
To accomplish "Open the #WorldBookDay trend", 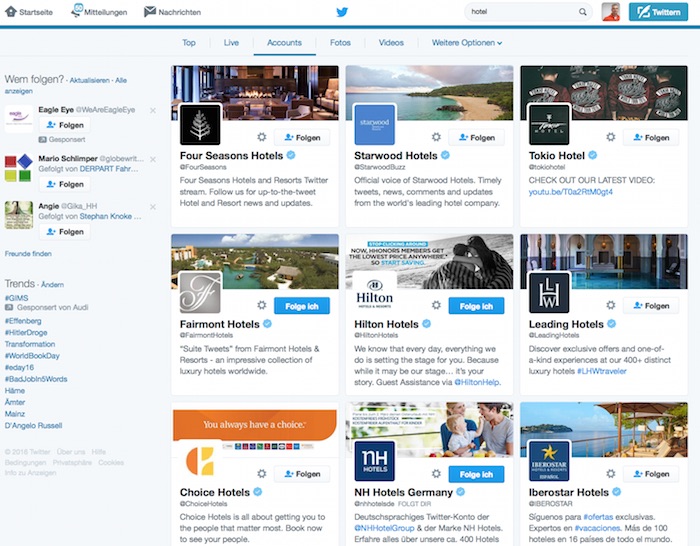I will point(32,356).
